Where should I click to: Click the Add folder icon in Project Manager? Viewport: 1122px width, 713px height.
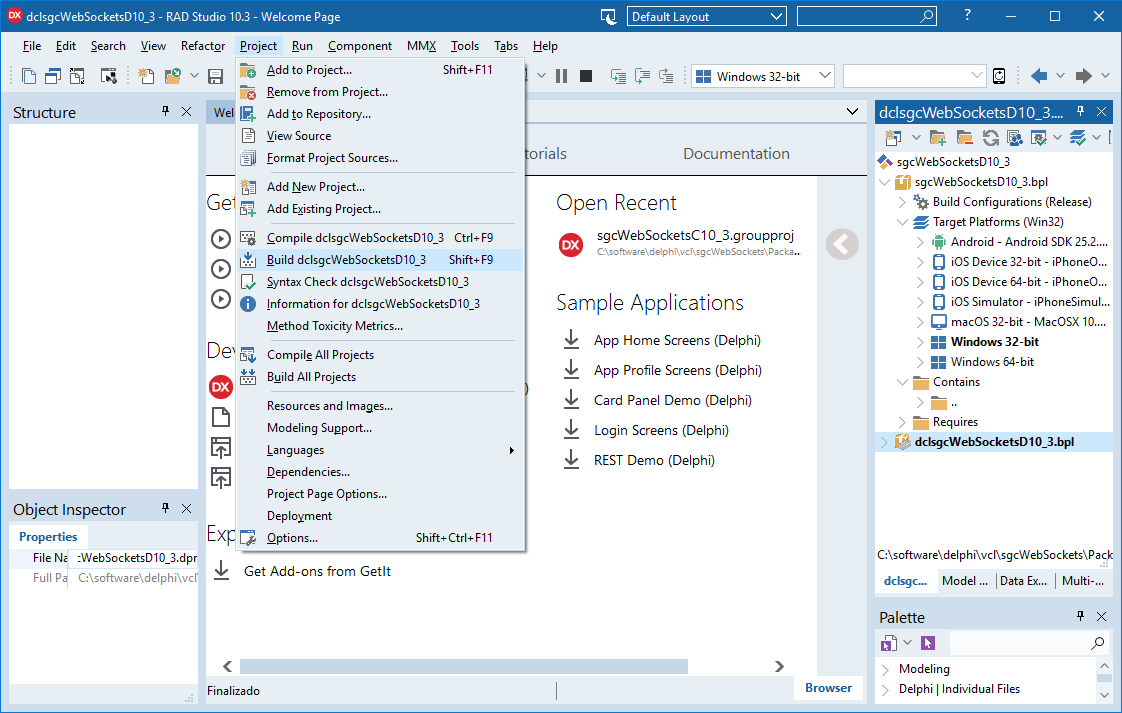tap(938, 137)
